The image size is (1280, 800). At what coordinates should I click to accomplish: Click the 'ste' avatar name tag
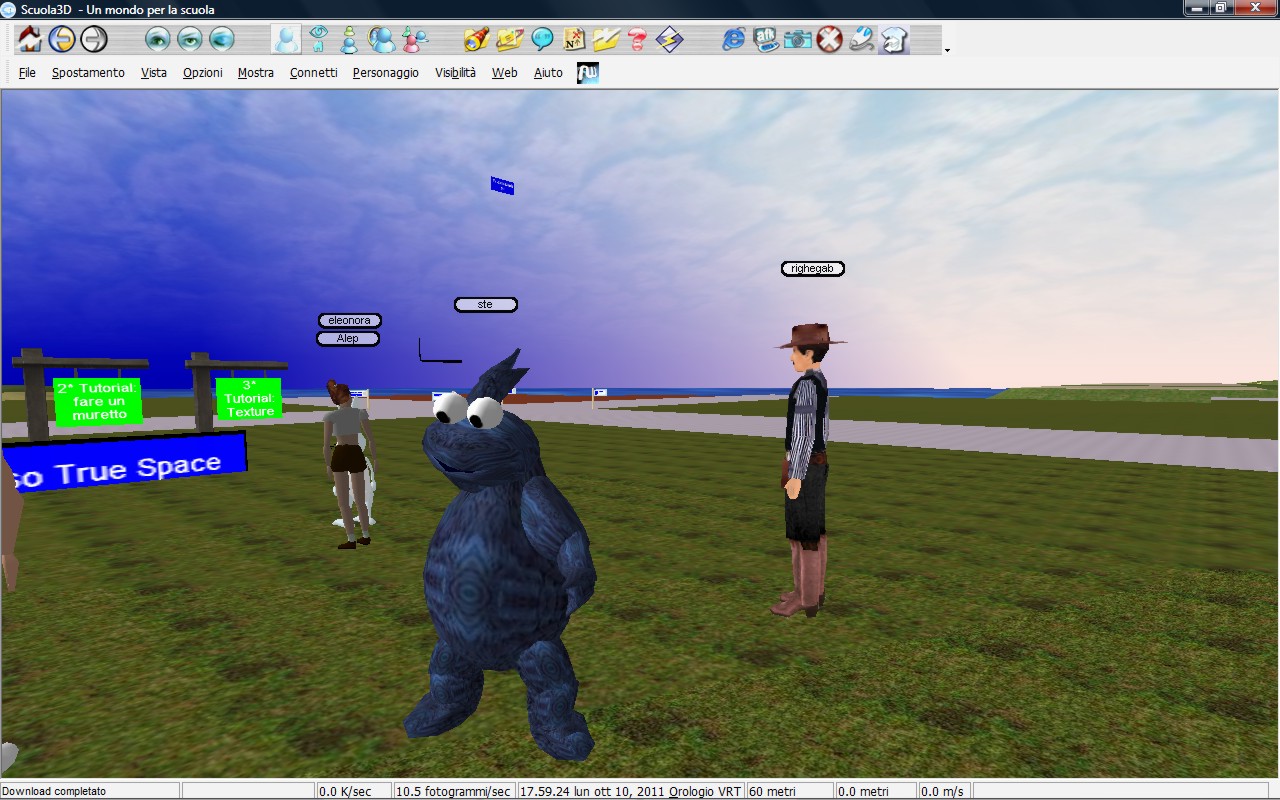486,304
